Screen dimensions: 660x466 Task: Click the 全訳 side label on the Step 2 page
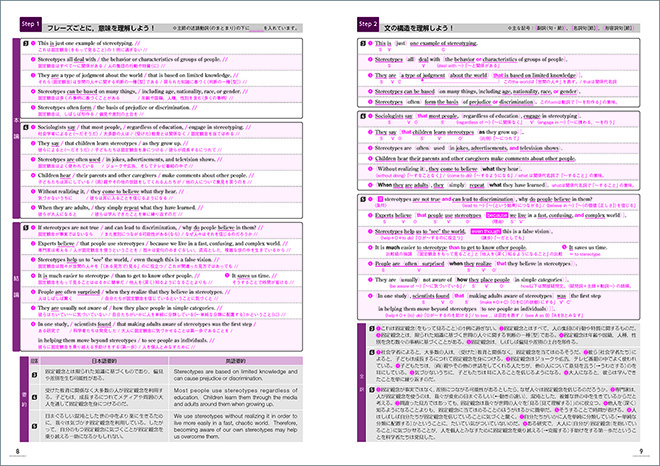[361, 382]
